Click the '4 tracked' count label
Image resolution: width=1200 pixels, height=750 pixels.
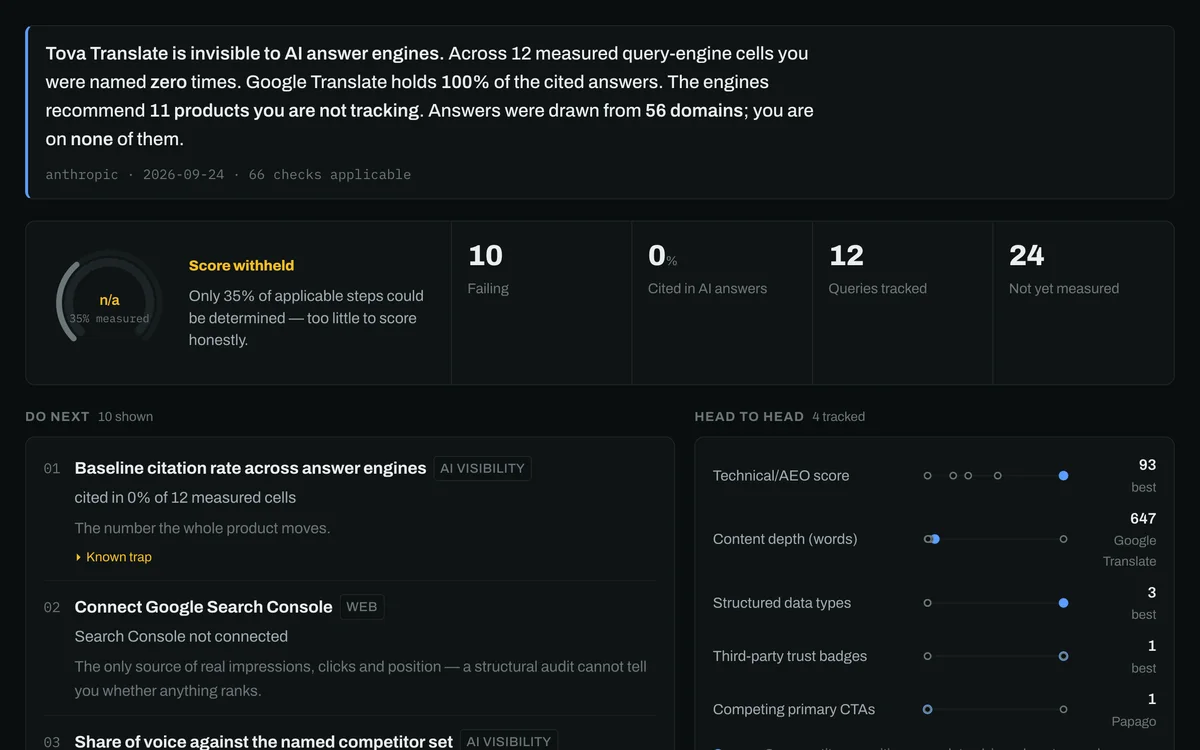click(x=838, y=416)
